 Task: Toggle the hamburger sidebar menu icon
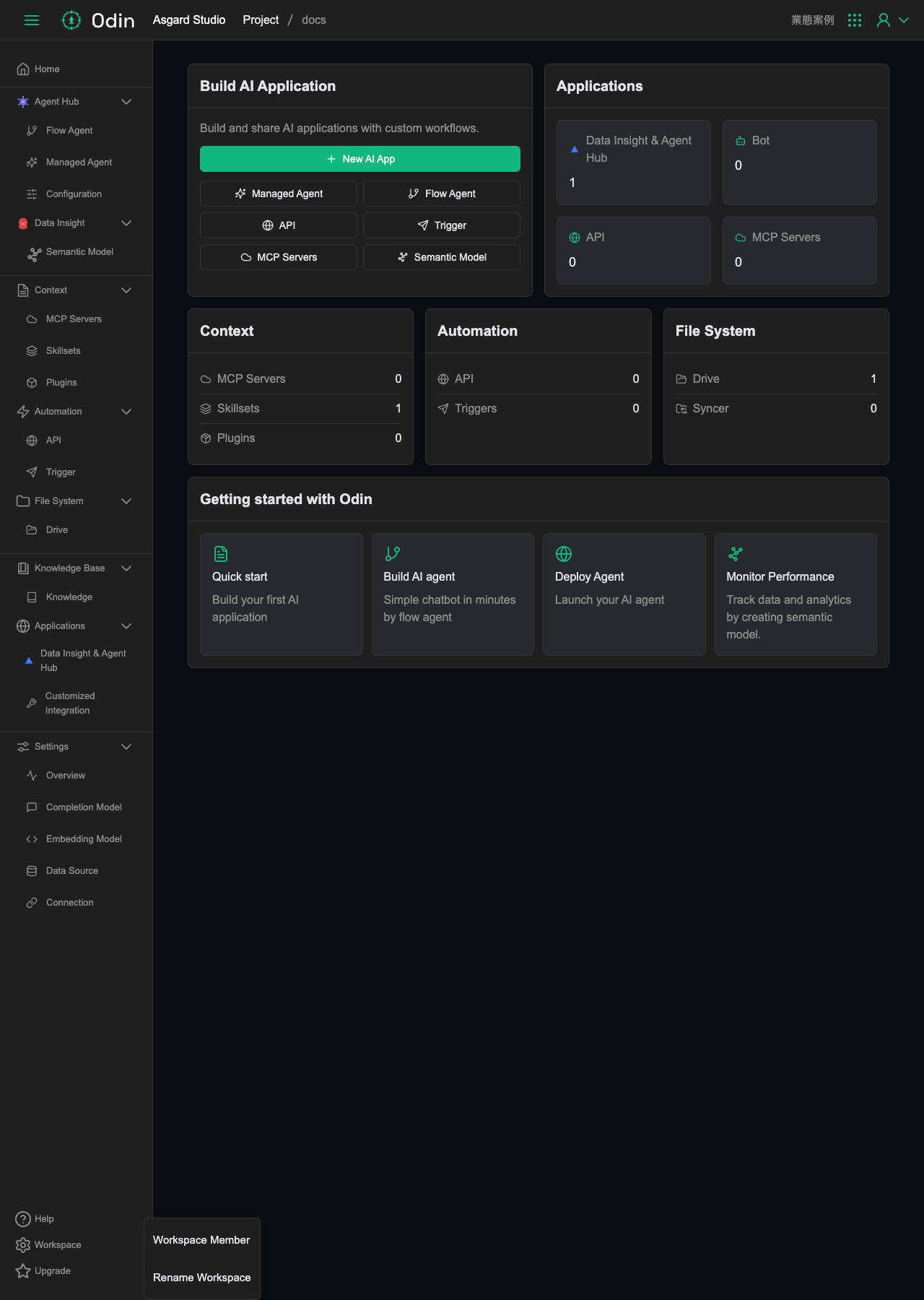click(32, 20)
